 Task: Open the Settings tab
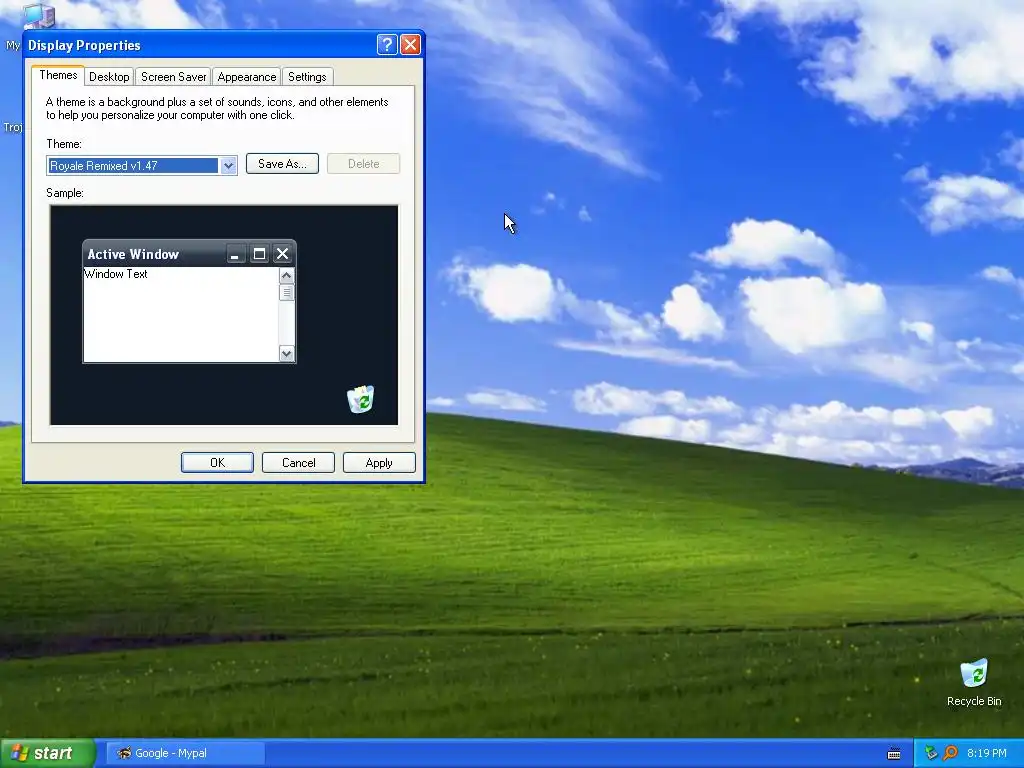307,77
